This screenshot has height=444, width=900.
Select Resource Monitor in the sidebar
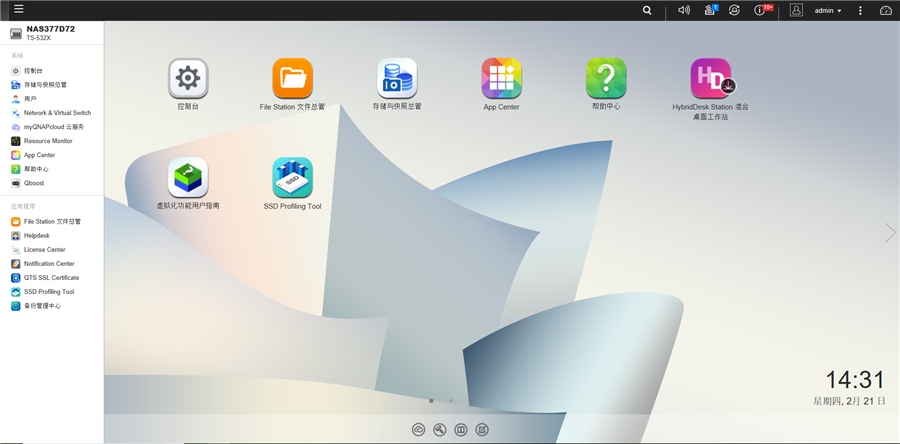click(47, 141)
